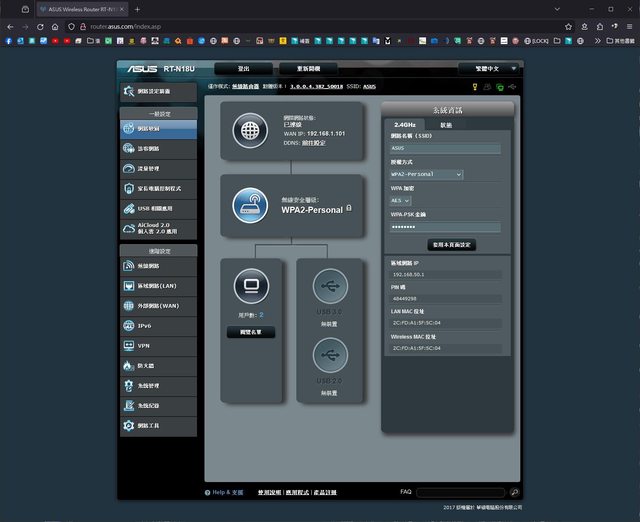640x522 pixels.
Task: Click the SSID ASUS link in the header
Action: pyautogui.click(x=369, y=87)
